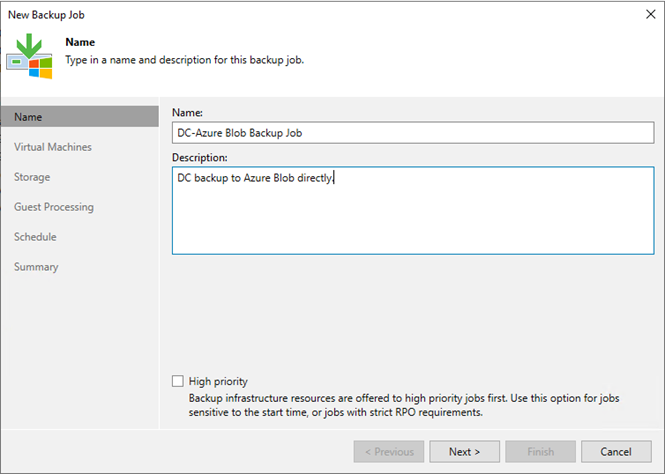Open the Summary step
Image resolution: width=665 pixels, height=474 pixels.
pos(36,267)
